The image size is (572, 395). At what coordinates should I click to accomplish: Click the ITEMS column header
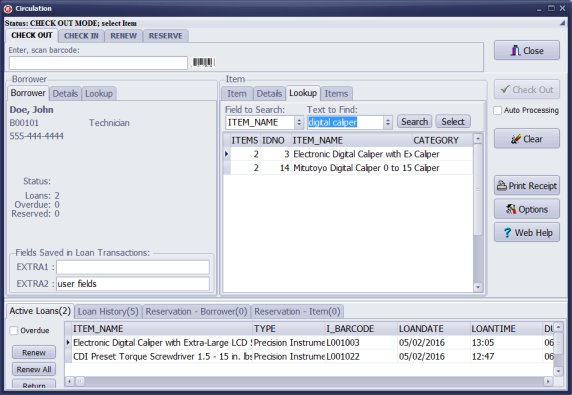point(245,140)
